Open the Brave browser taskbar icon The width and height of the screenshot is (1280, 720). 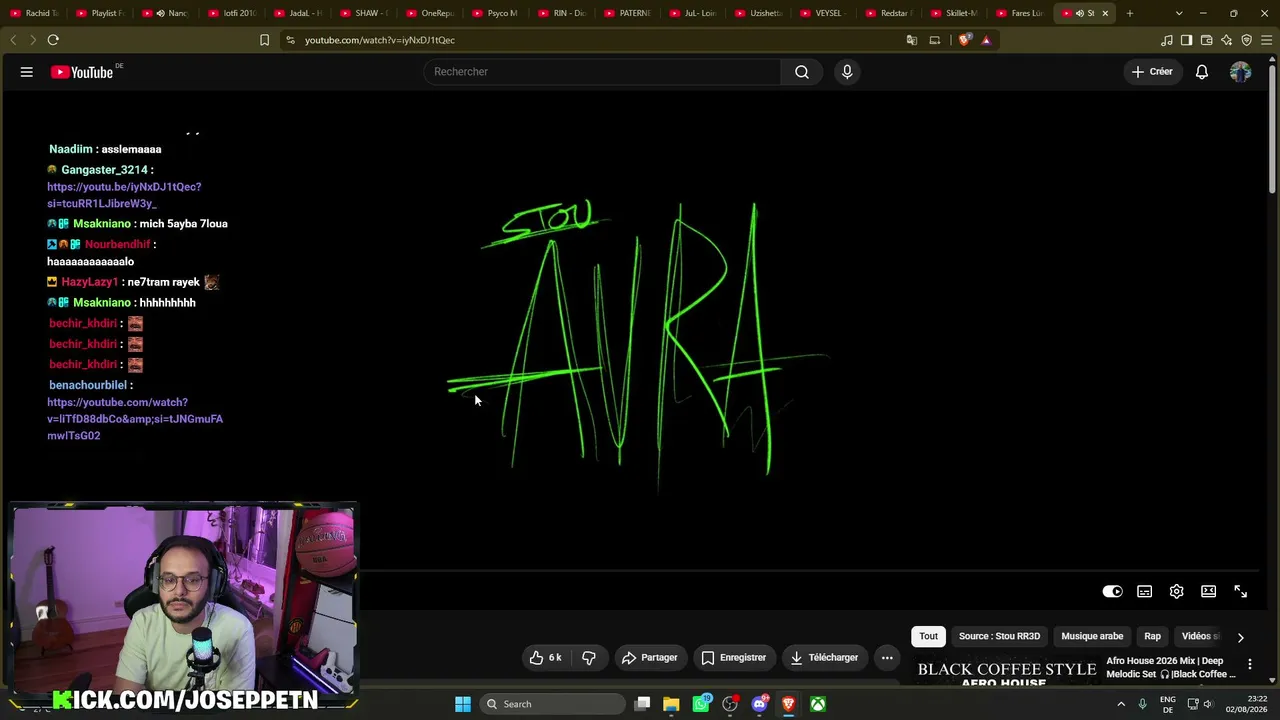788,704
